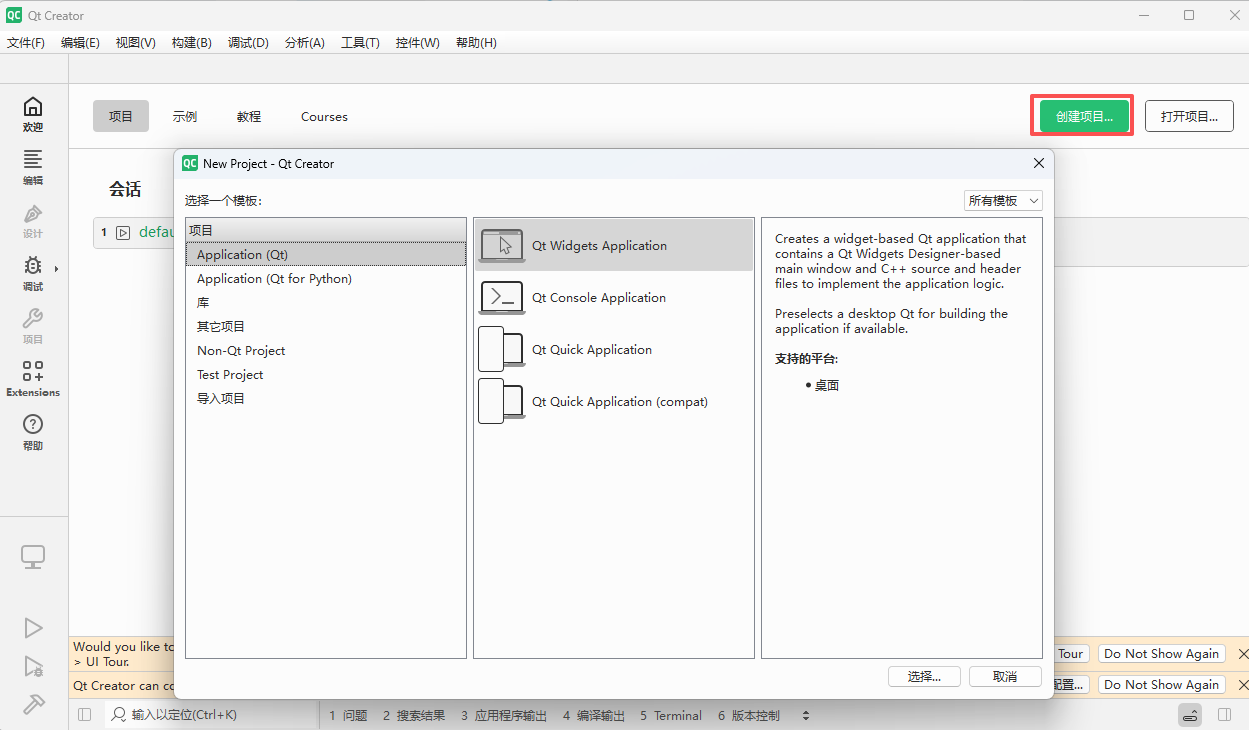Open the 帮助(H) menu
The width and height of the screenshot is (1249, 730).
476,43
